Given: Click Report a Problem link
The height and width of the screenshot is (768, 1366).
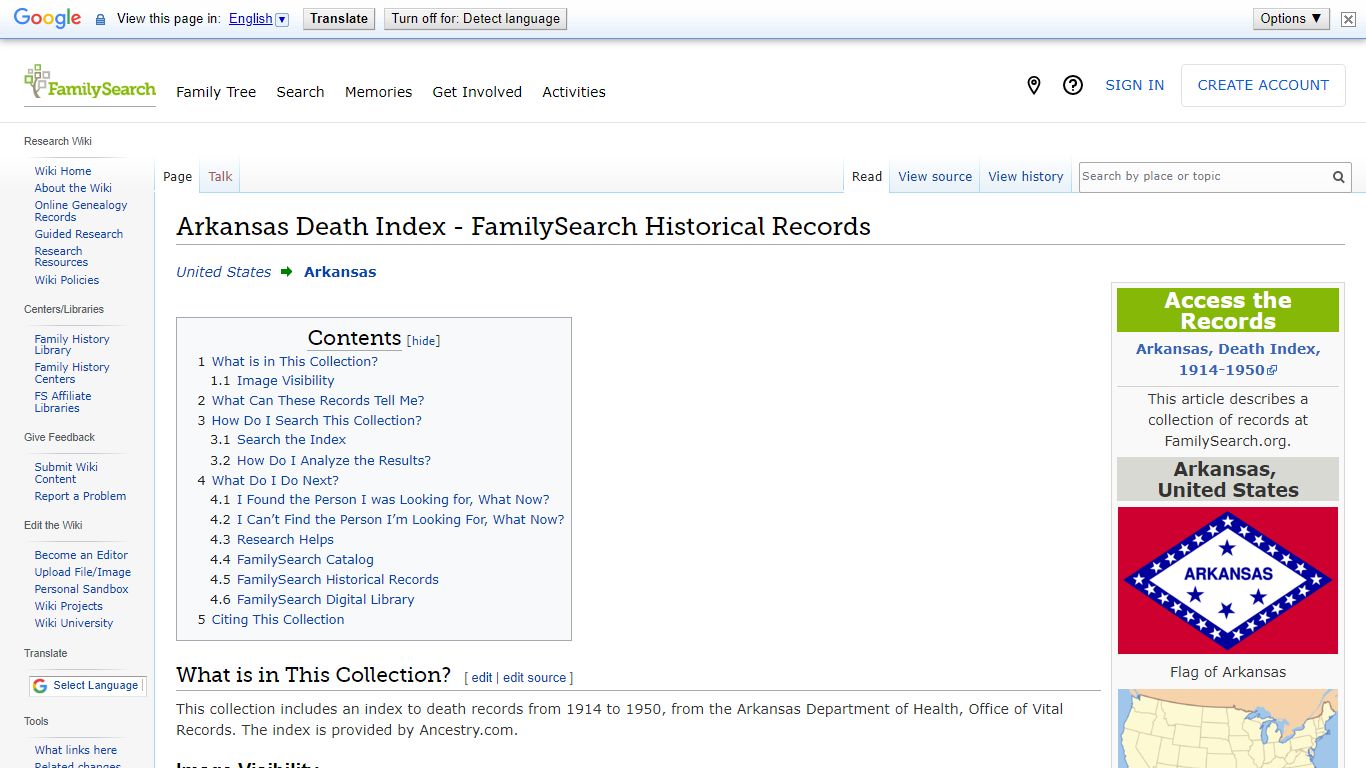Looking at the screenshot, I should [x=80, y=496].
